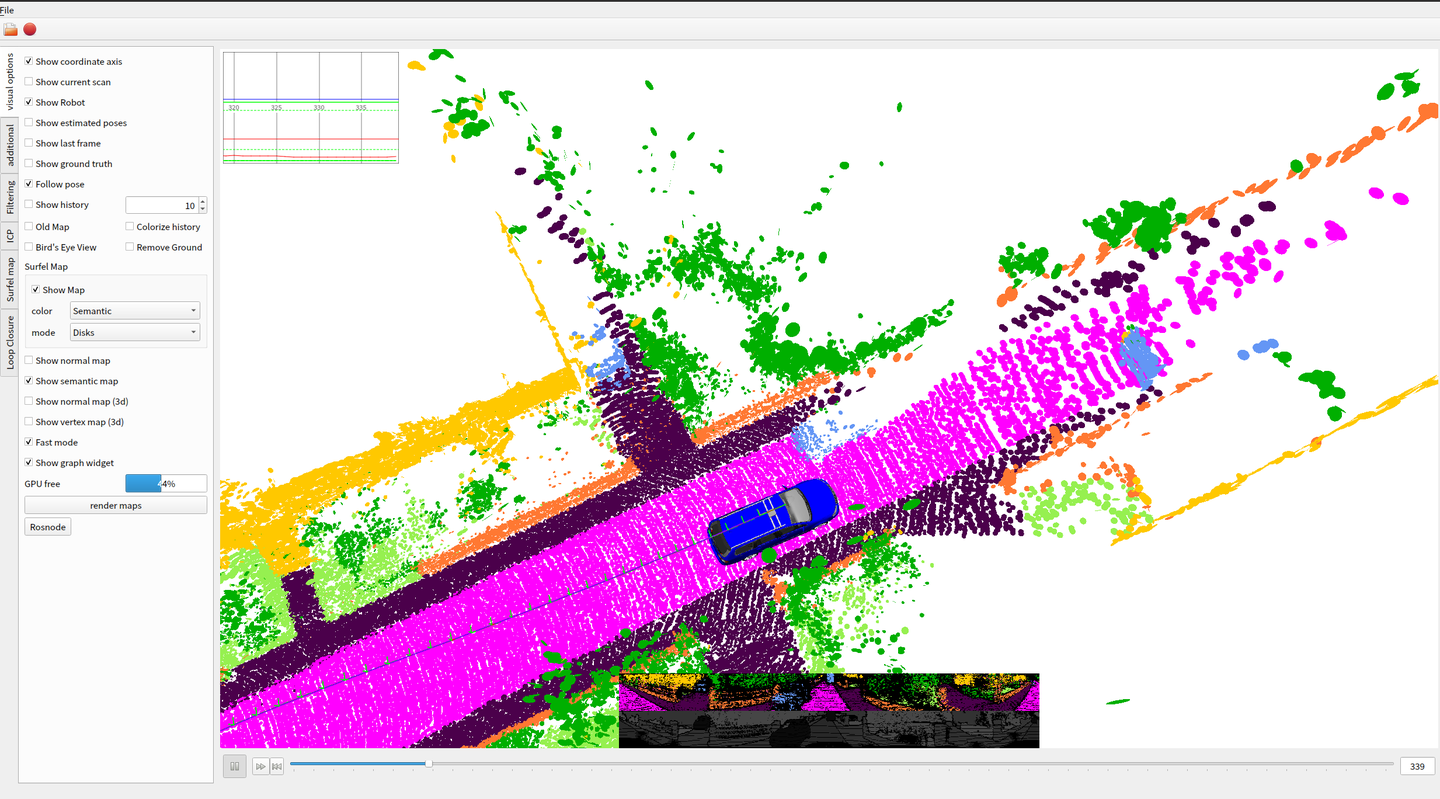1440x799 pixels.
Task: Open the Surfel Map color dropdown set to Semantic
Action: (x=134, y=310)
